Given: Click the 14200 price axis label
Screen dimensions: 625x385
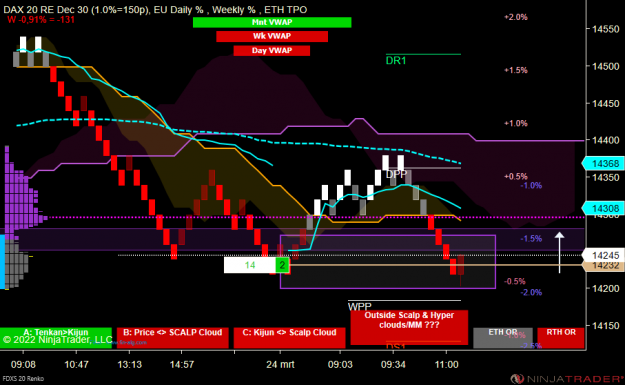Looking at the screenshot, I should point(606,289).
